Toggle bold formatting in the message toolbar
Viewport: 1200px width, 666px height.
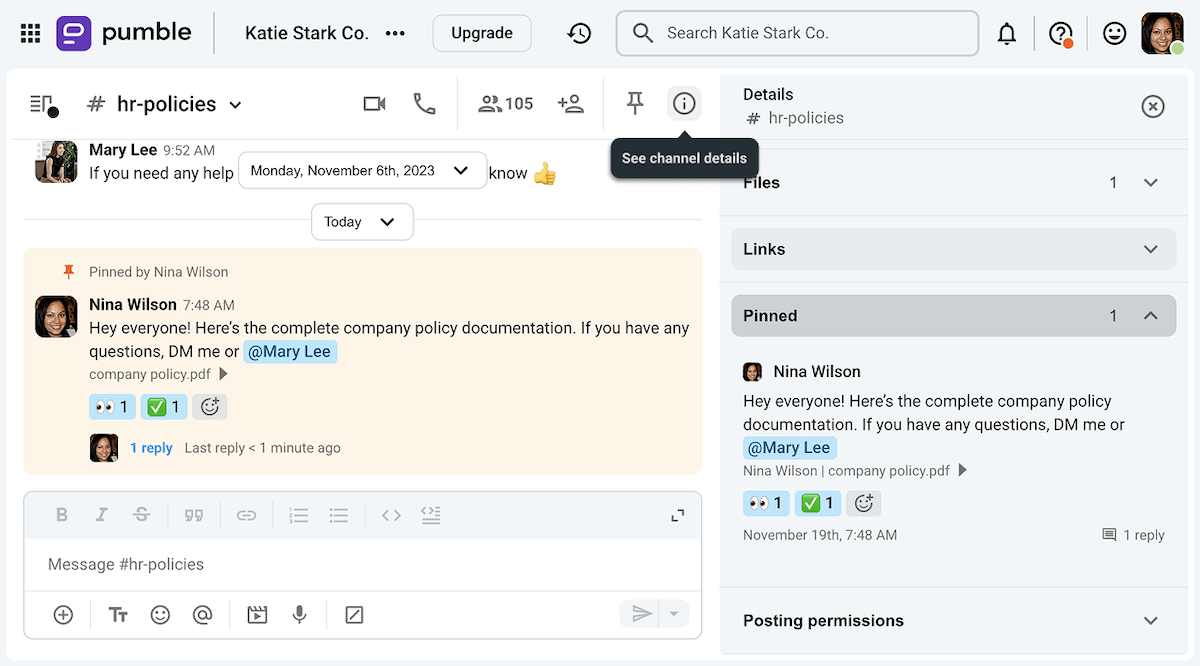click(62, 514)
